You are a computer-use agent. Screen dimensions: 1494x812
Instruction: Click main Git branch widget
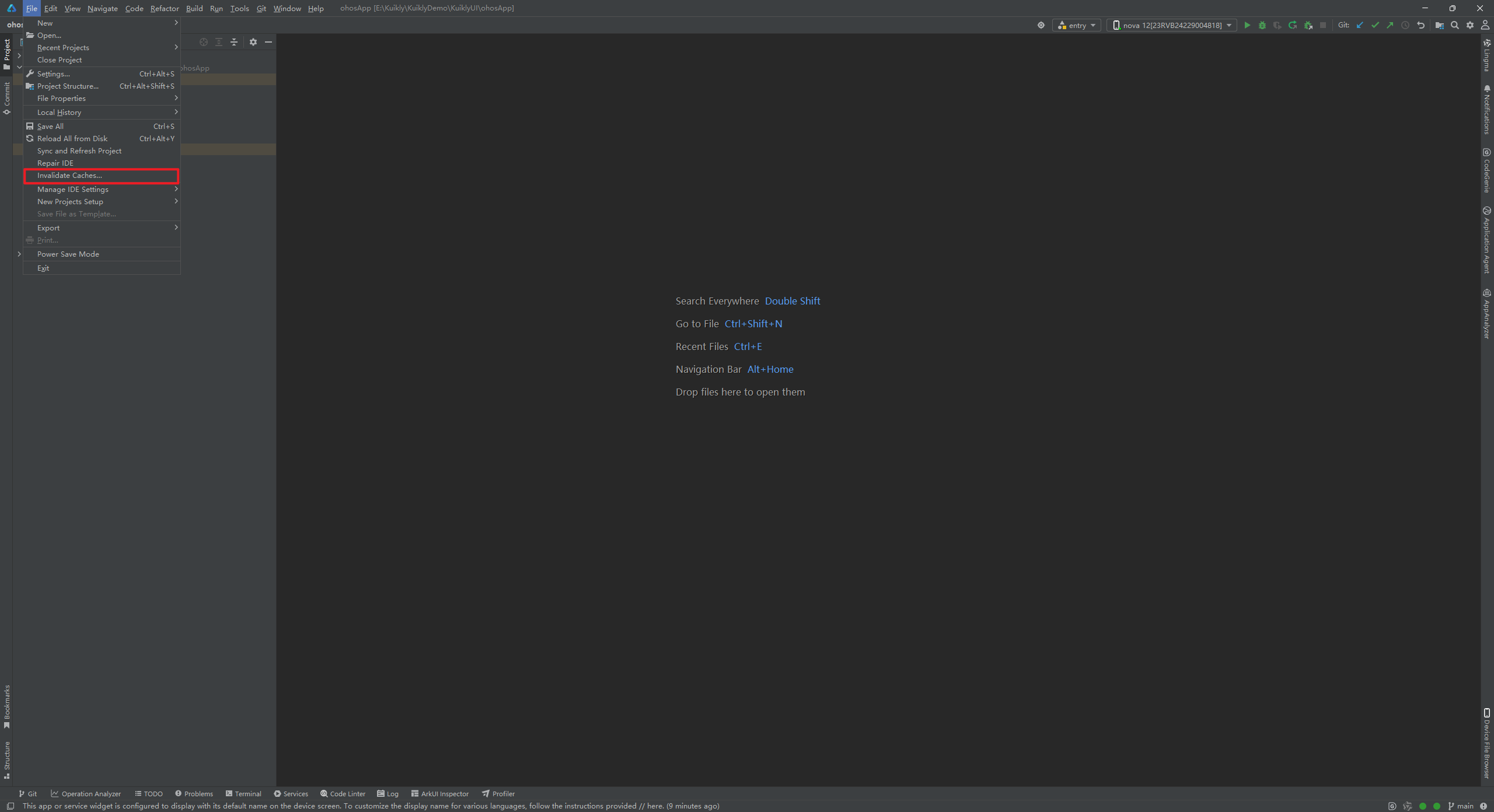click(x=1461, y=806)
